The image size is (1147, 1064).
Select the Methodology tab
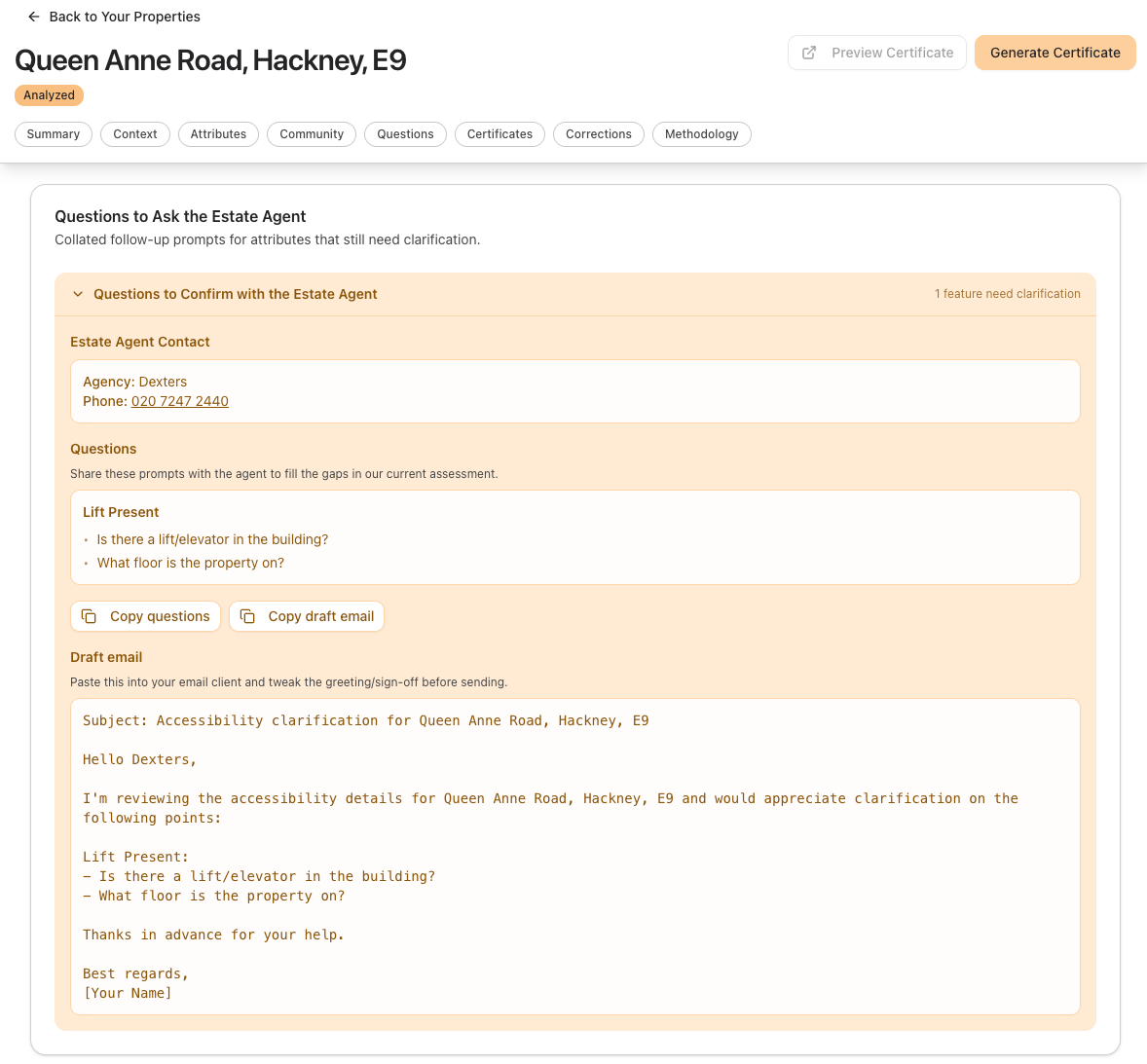tap(701, 134)
